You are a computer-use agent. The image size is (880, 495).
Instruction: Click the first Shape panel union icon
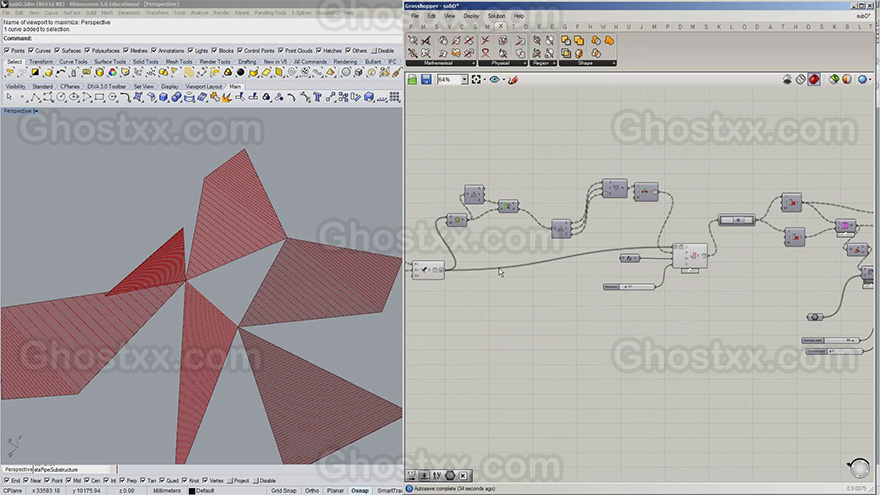pos(566,40)
